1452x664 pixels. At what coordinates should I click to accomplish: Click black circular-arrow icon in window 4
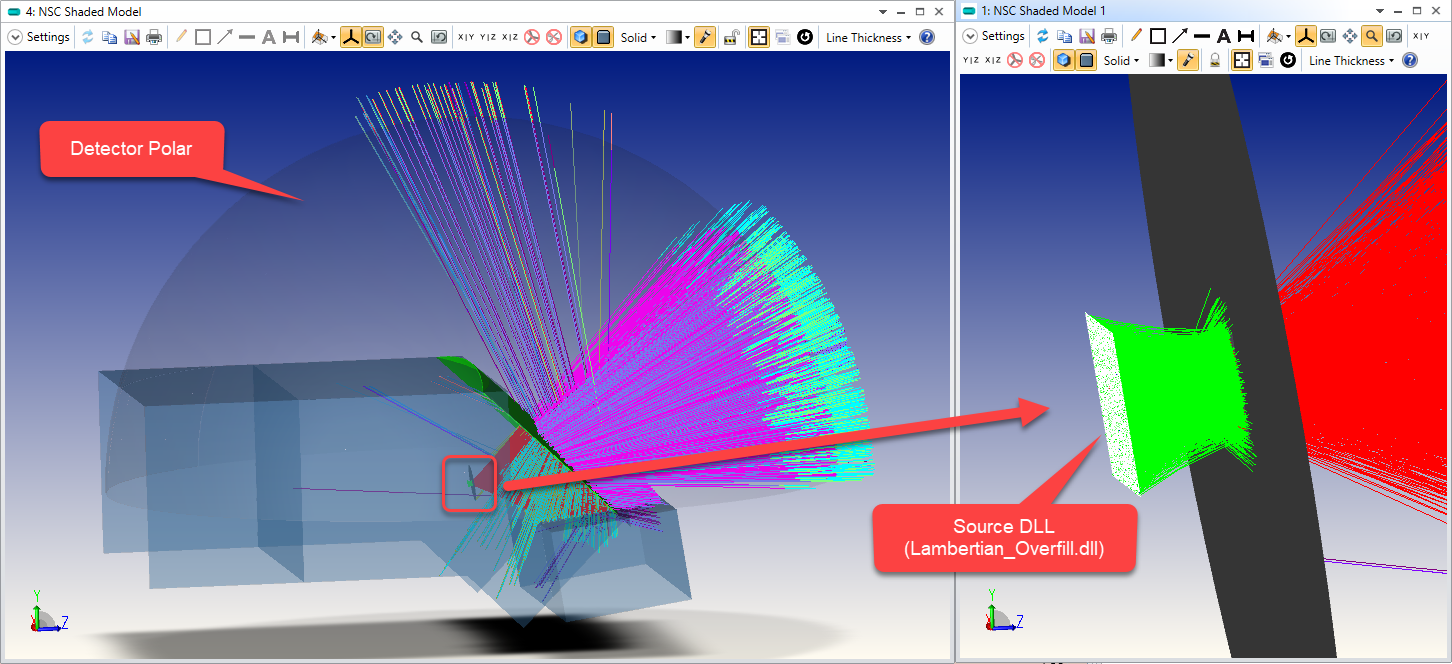click(x=805, y=37)
